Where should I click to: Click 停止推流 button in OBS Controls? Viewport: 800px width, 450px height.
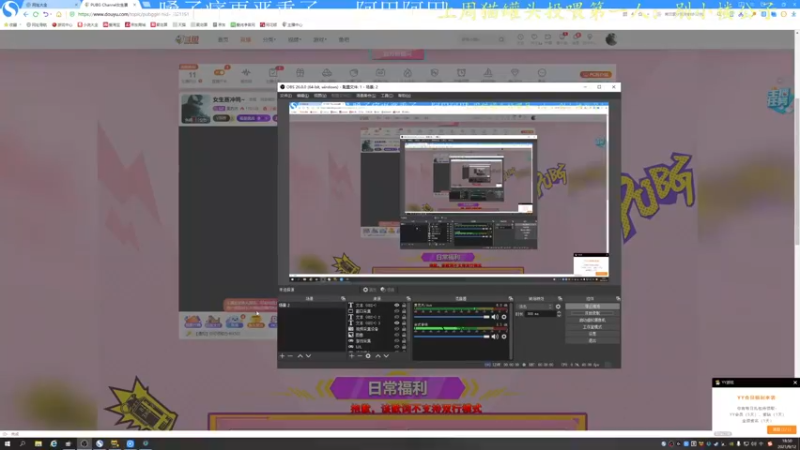(592, 306)
